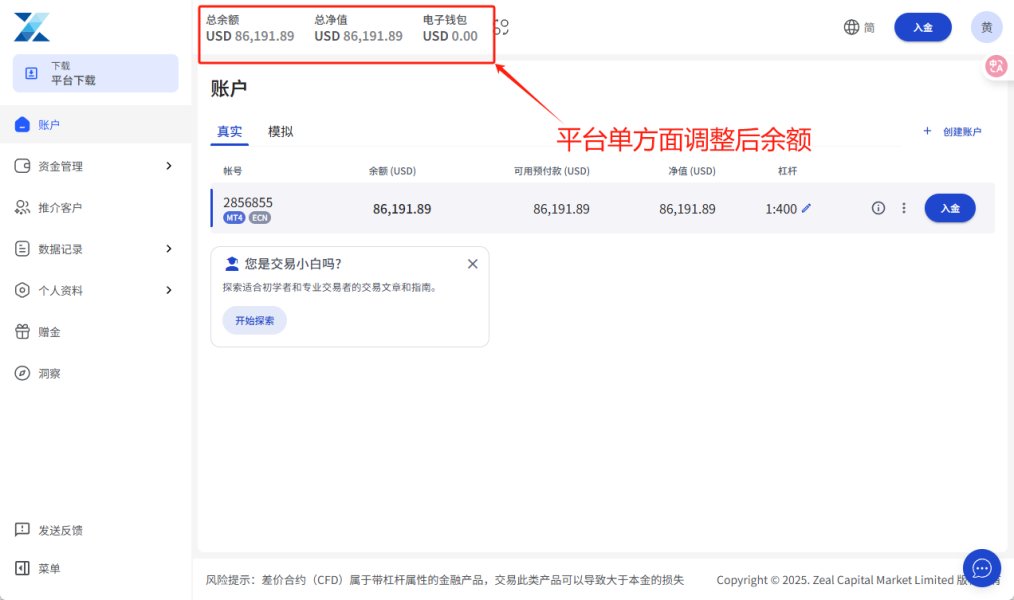The width and height of the screenshot is (1014, 600).
Task: Switch to the 真实 accounts tab
Action: click(x=230, y=132)
